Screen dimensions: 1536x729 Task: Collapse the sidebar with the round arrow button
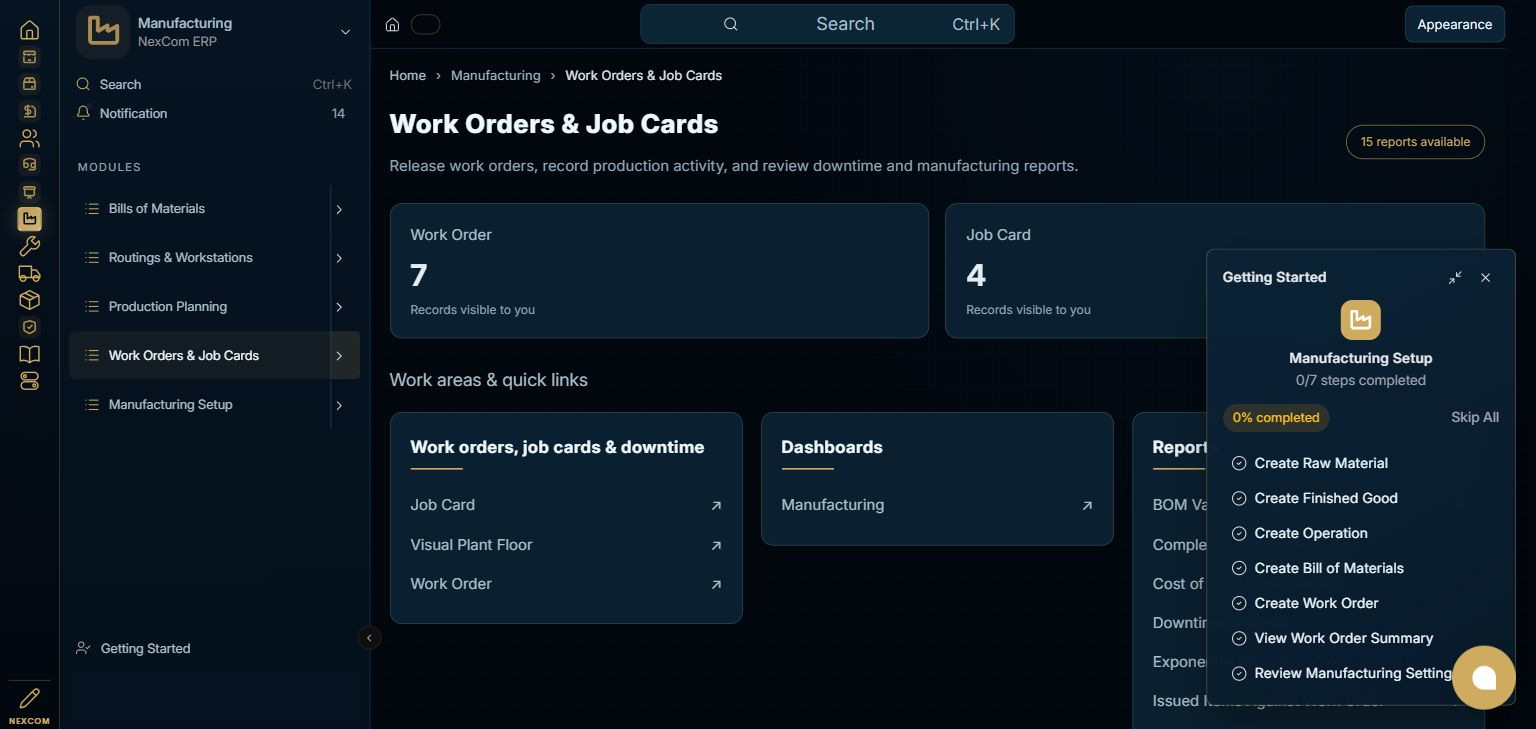[369, 638]
